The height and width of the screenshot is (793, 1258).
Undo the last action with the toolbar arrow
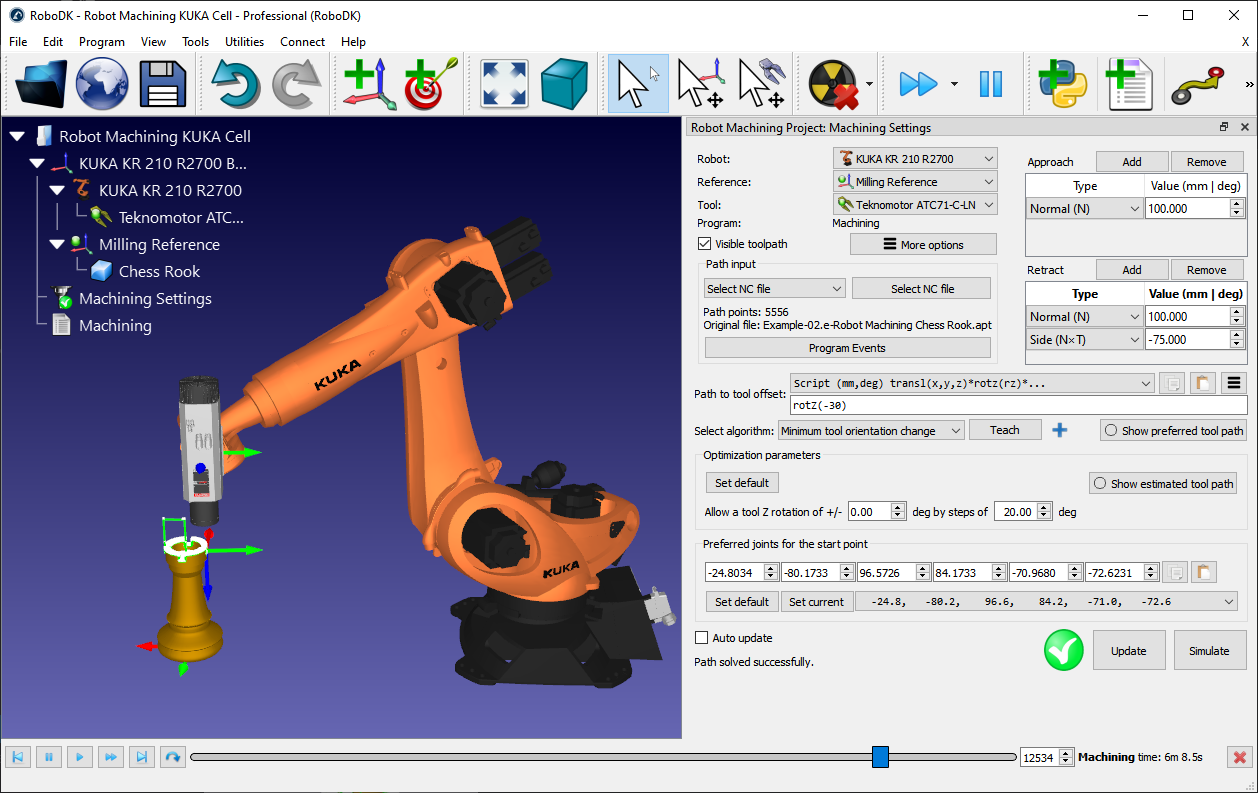click(236, 84)
